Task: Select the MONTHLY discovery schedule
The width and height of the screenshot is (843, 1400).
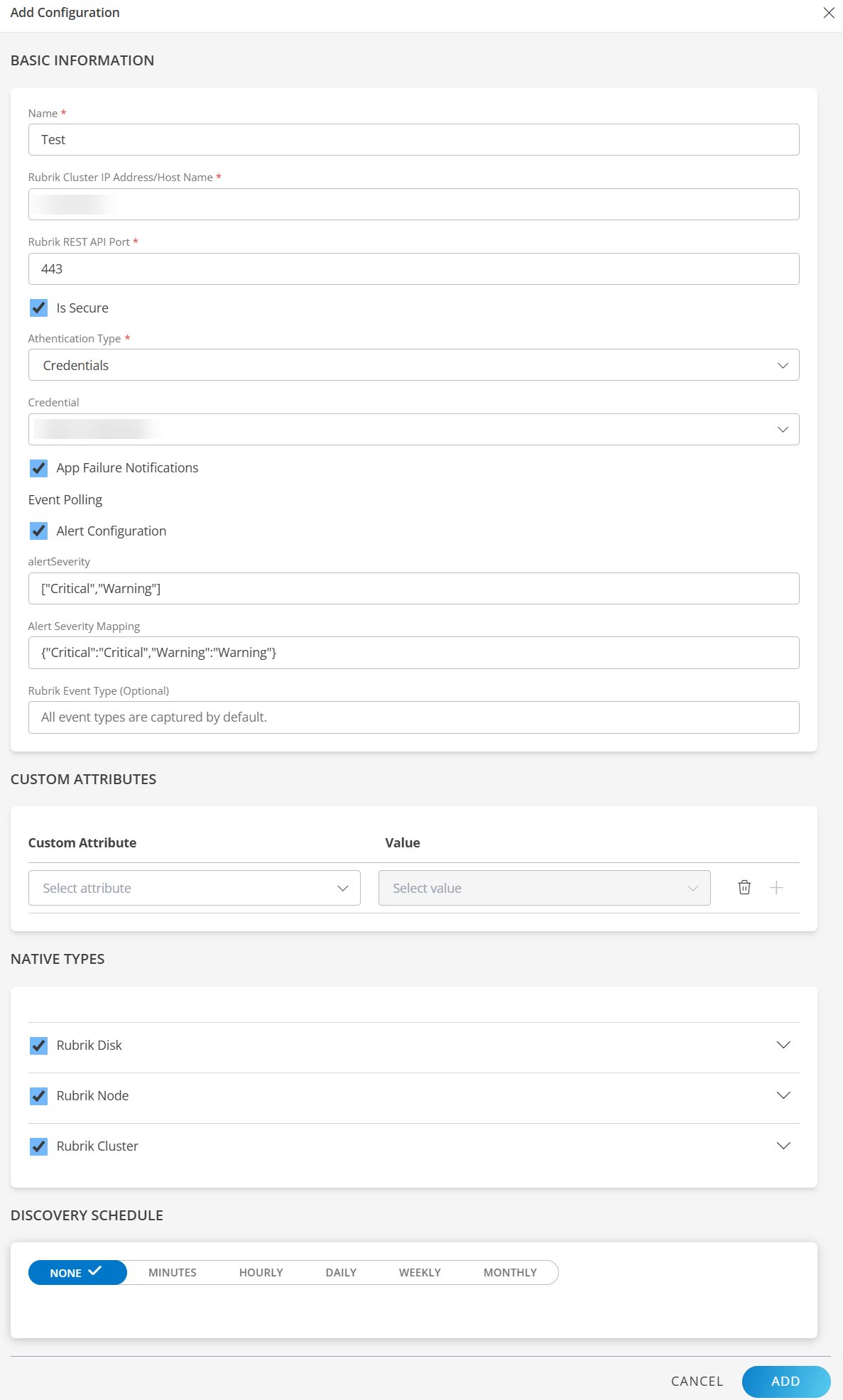Action: 510,1272
